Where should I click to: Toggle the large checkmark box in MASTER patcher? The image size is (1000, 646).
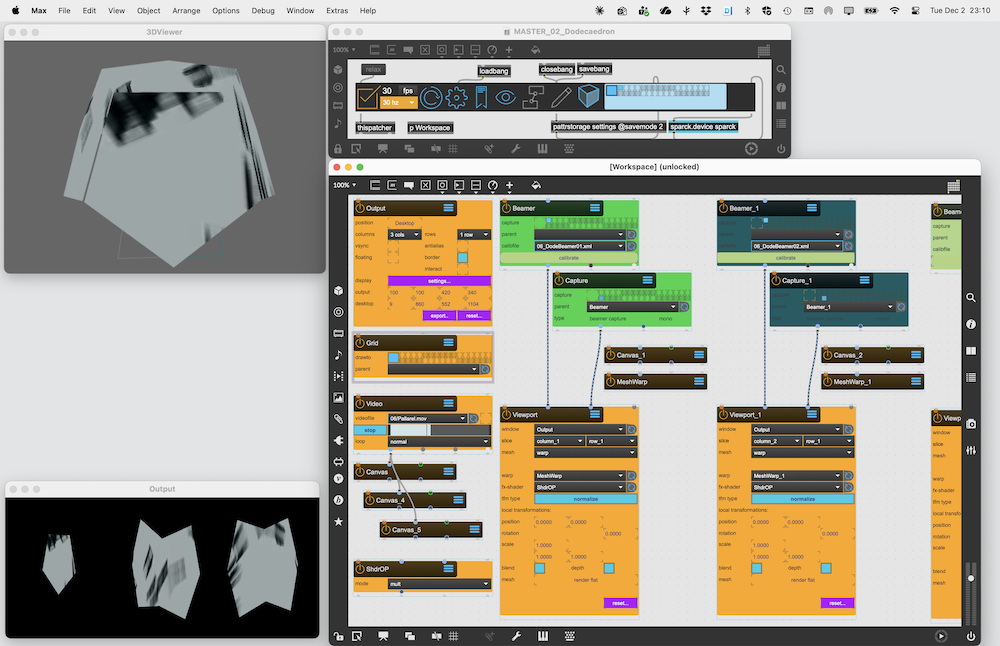point(367,97)
